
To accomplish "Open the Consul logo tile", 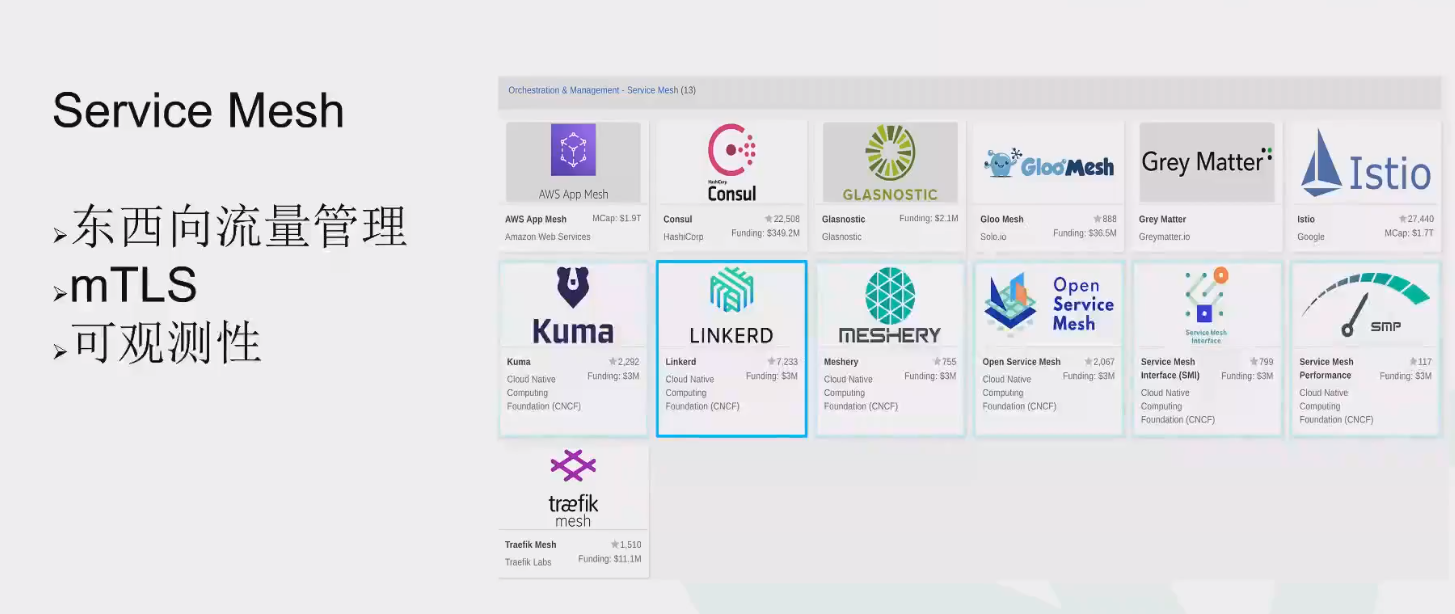I will coord(732,162).
